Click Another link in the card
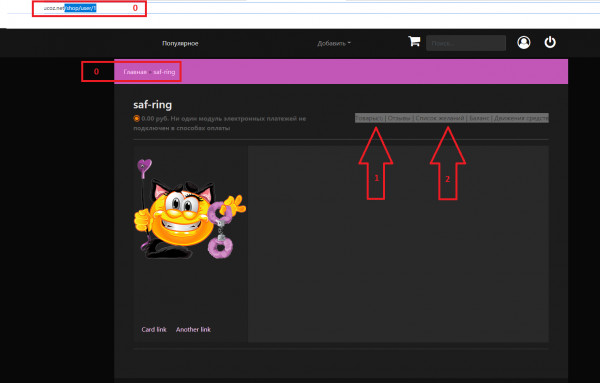The height and width of the screenshot is (383, 600). (x=193, y=329)
